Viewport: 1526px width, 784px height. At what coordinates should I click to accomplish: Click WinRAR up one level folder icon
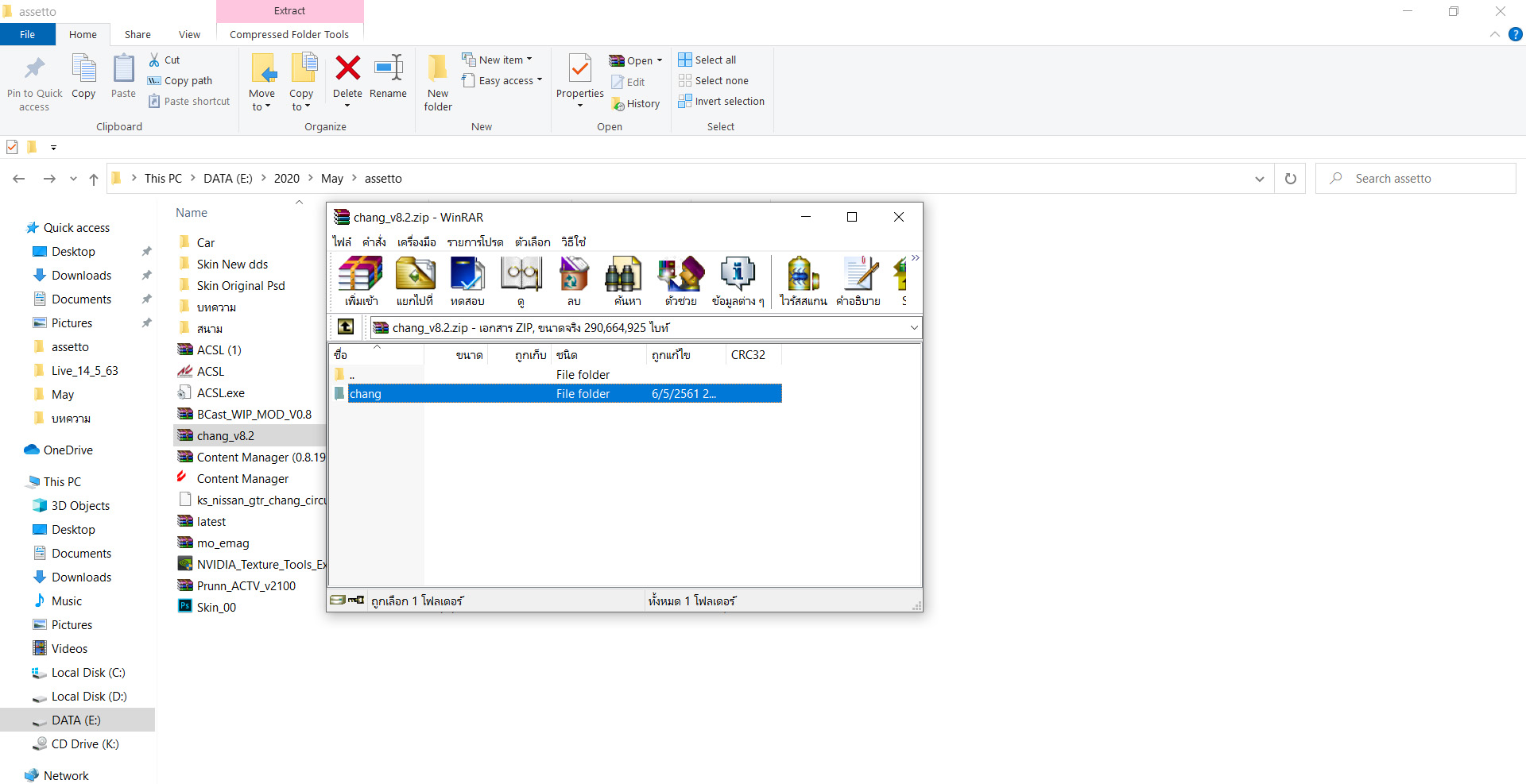pyautogui.click(x=346, y=326)
